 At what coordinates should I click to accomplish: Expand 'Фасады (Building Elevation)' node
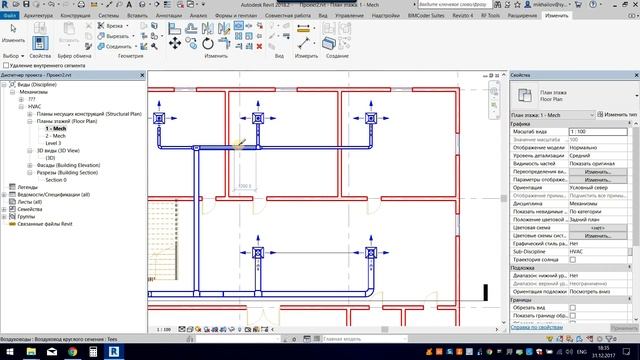click(x=30, y=165)
